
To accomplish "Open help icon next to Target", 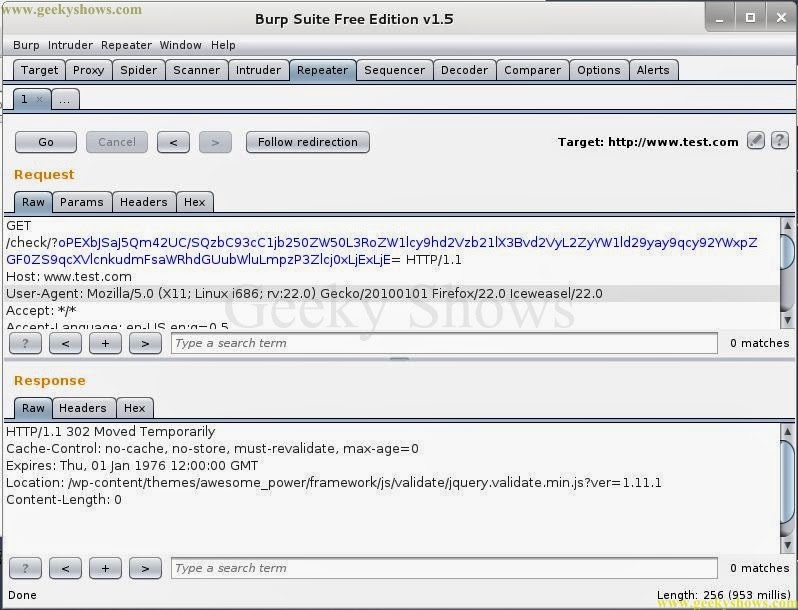I will pos(779,140).
